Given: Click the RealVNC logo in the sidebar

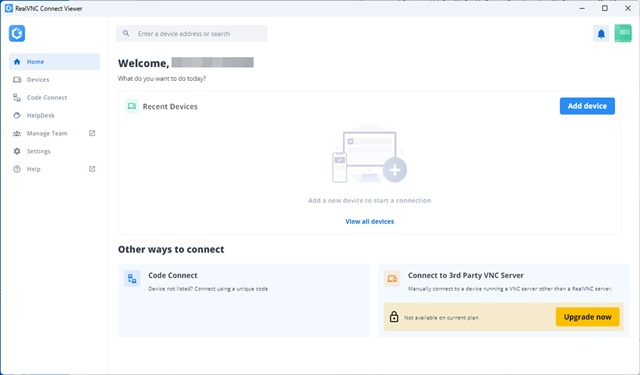Looking at the screenshot, I should [x=17, y=33].
